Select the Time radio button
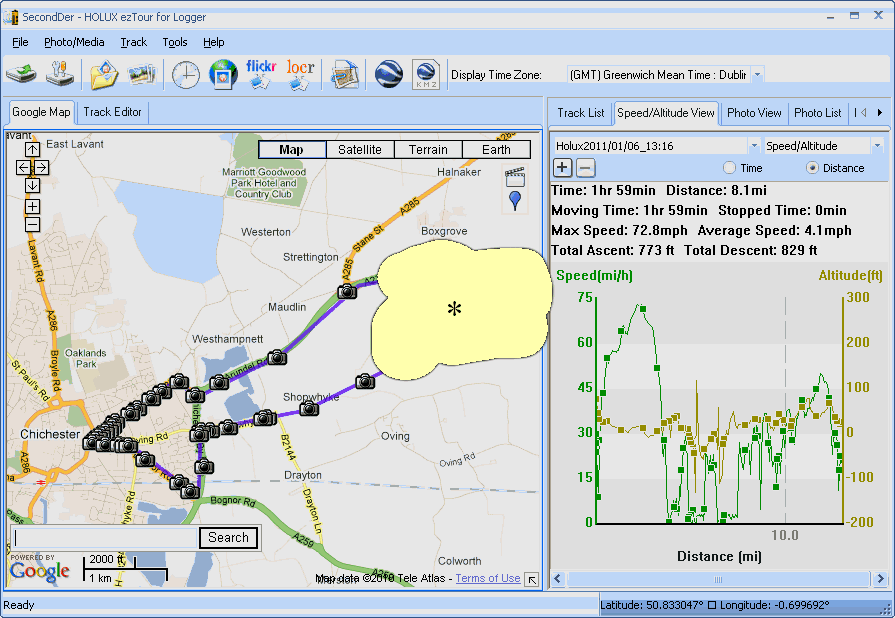Screen dimensions: 895x618 coord(729,168)
